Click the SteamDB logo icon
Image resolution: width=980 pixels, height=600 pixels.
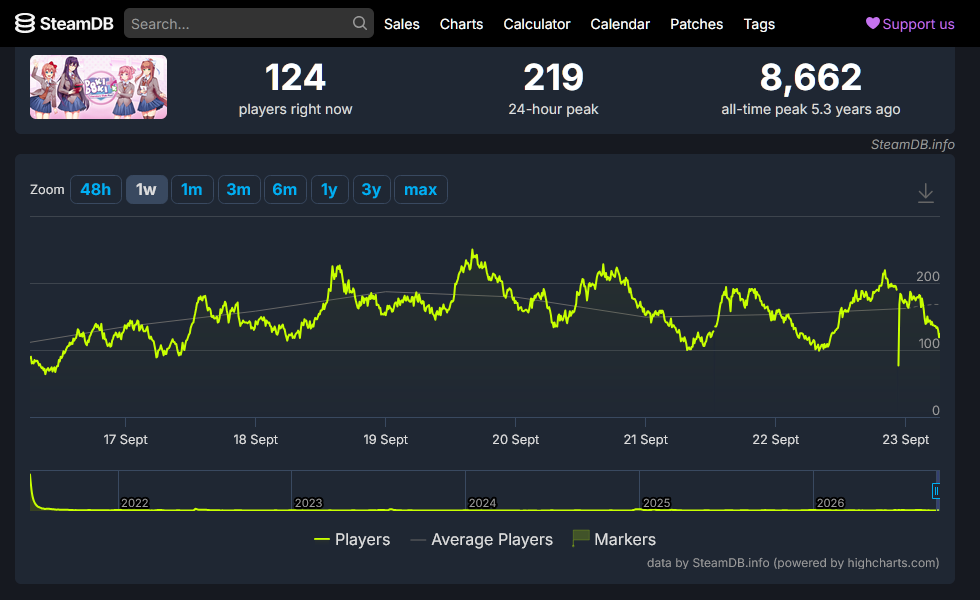click(x=25, y=24)
